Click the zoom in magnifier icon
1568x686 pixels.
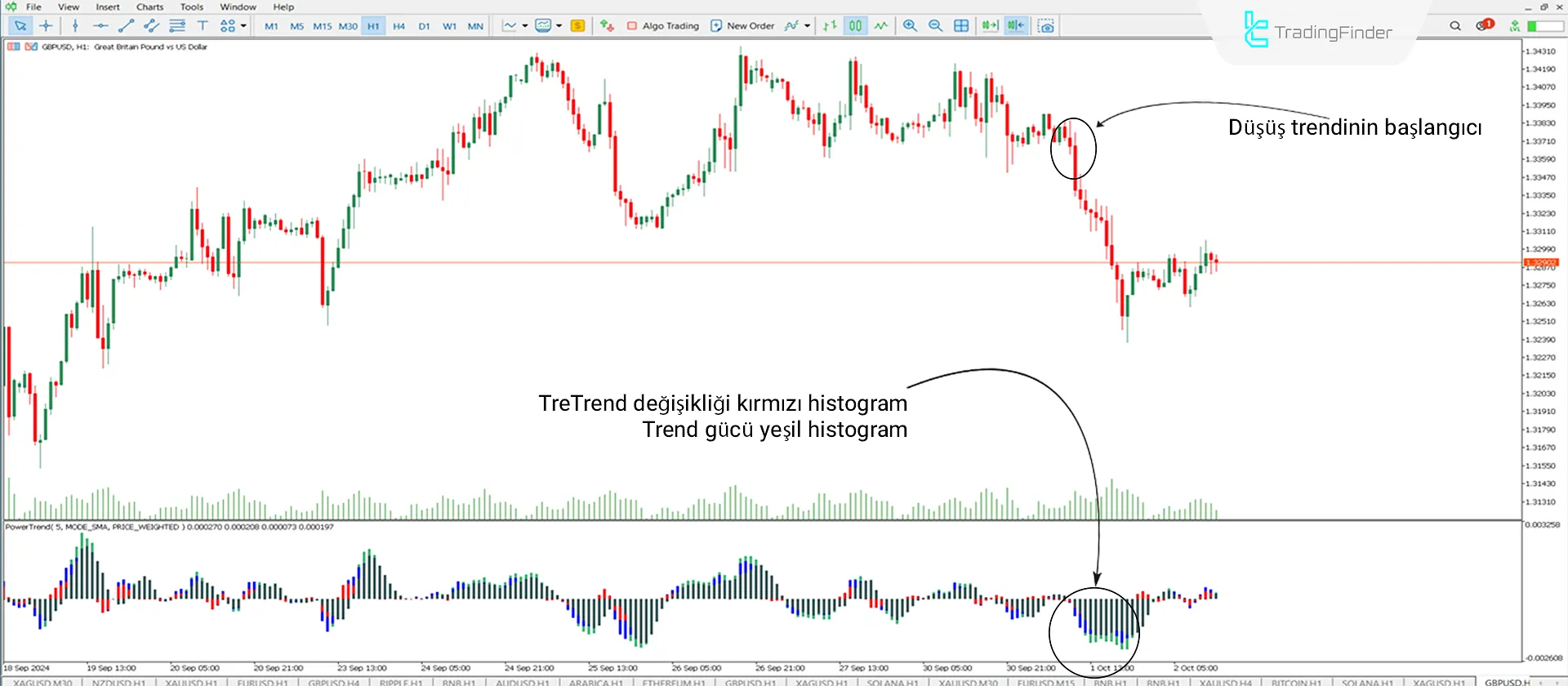click(910, 26)
